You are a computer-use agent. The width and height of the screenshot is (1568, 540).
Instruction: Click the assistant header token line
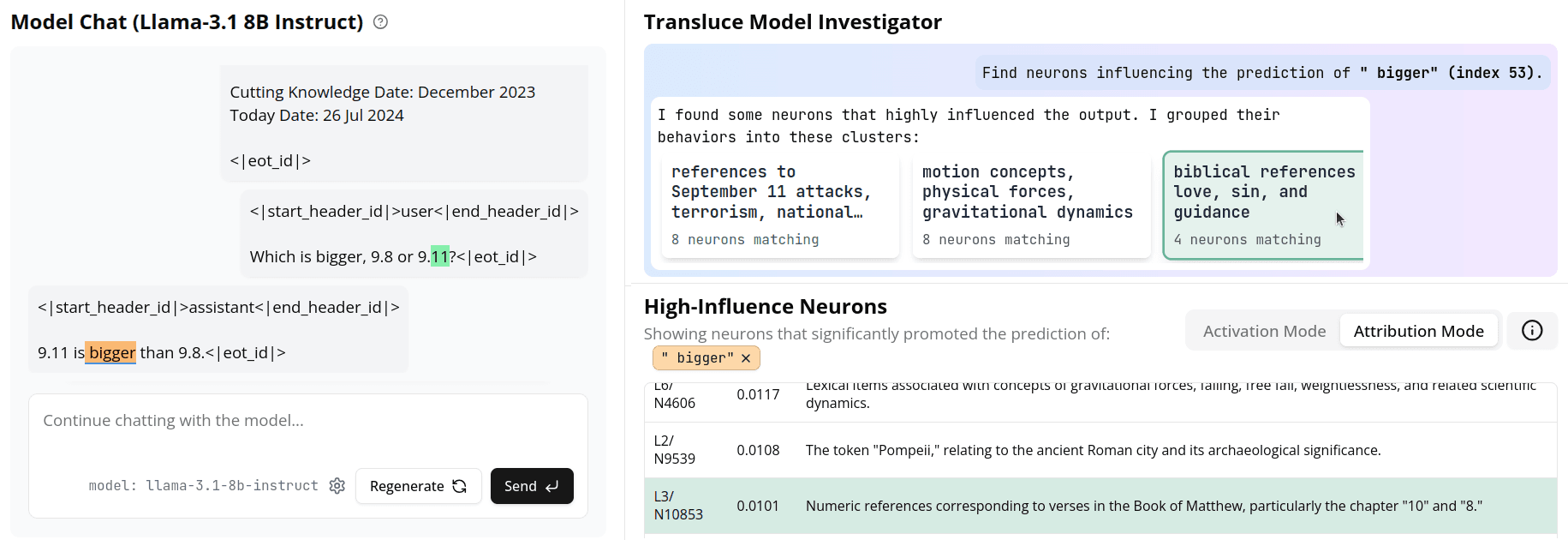218,307
